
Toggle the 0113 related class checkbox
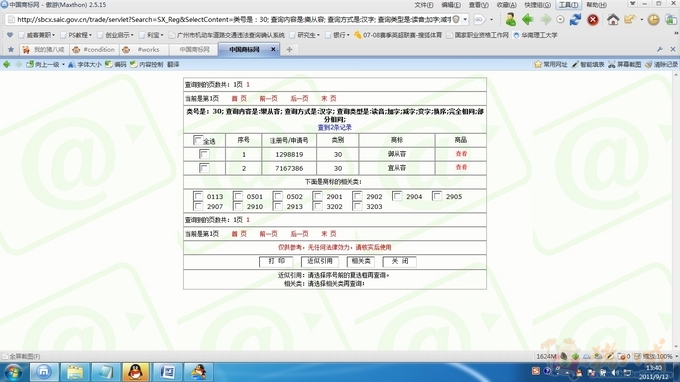pyautogui.click(x=198, y=196)
